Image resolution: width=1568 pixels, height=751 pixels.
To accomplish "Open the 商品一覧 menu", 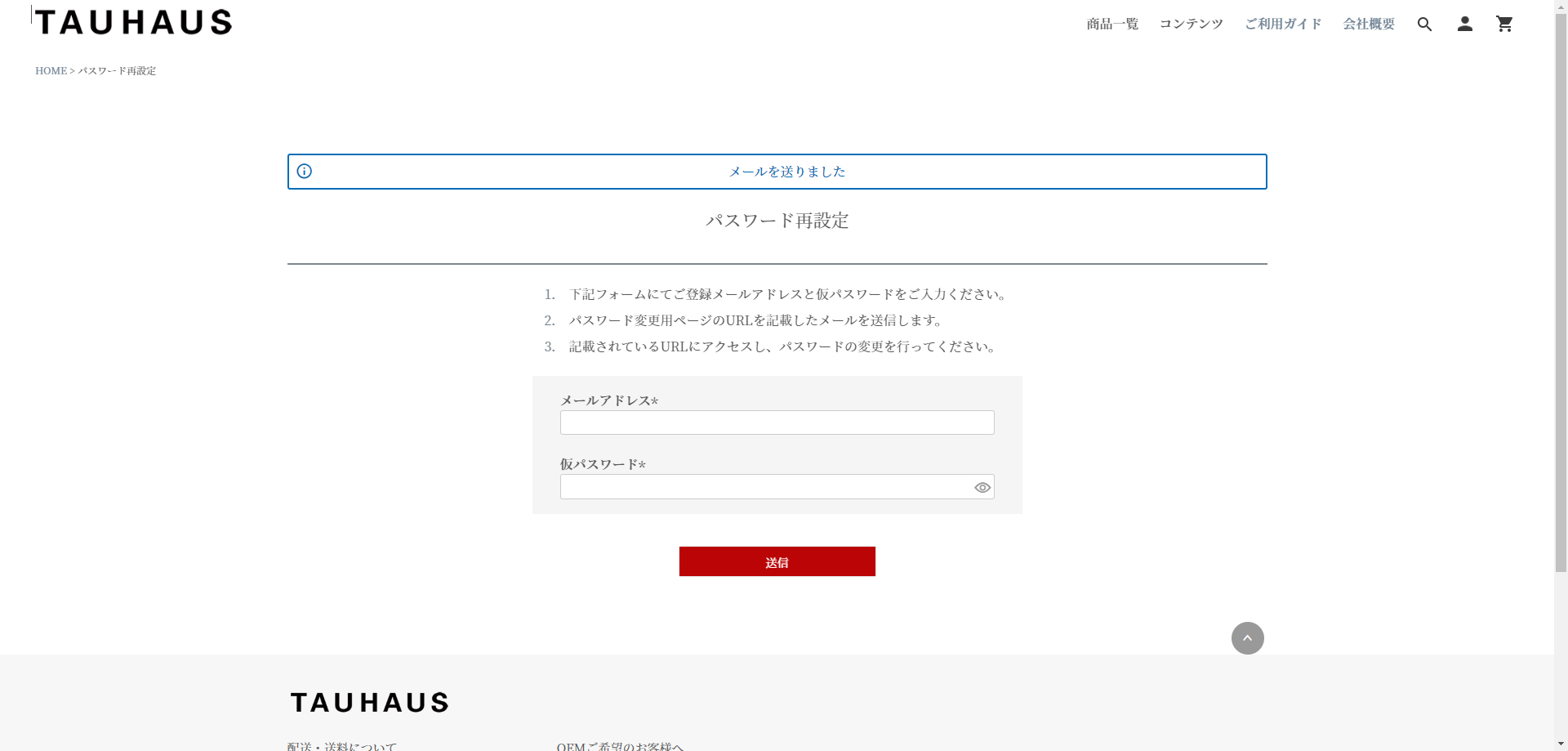I will (1112, 25).
